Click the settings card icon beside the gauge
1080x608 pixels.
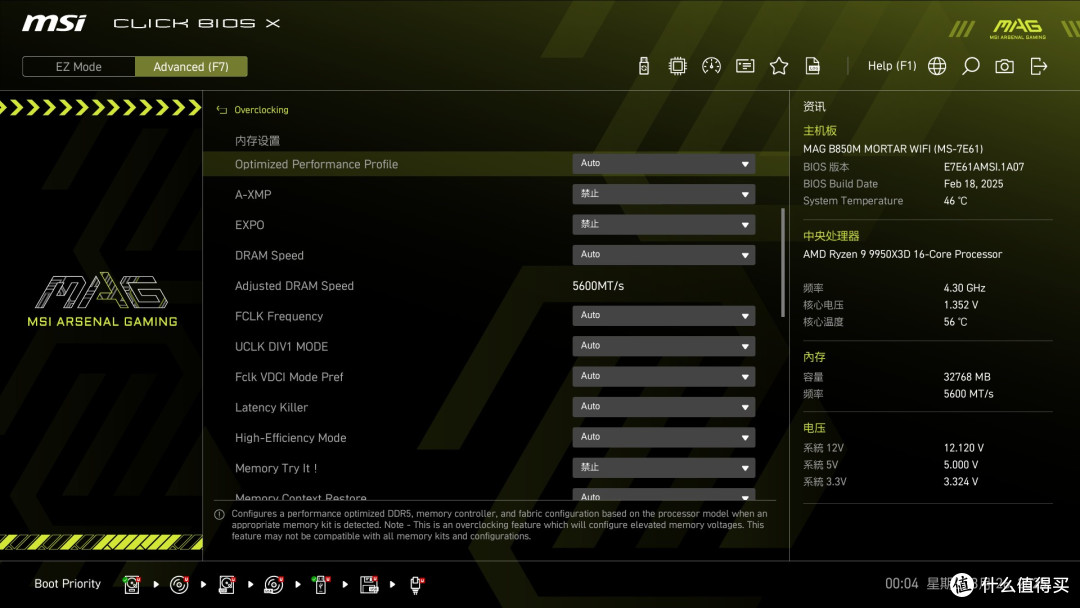click(745, 66)
